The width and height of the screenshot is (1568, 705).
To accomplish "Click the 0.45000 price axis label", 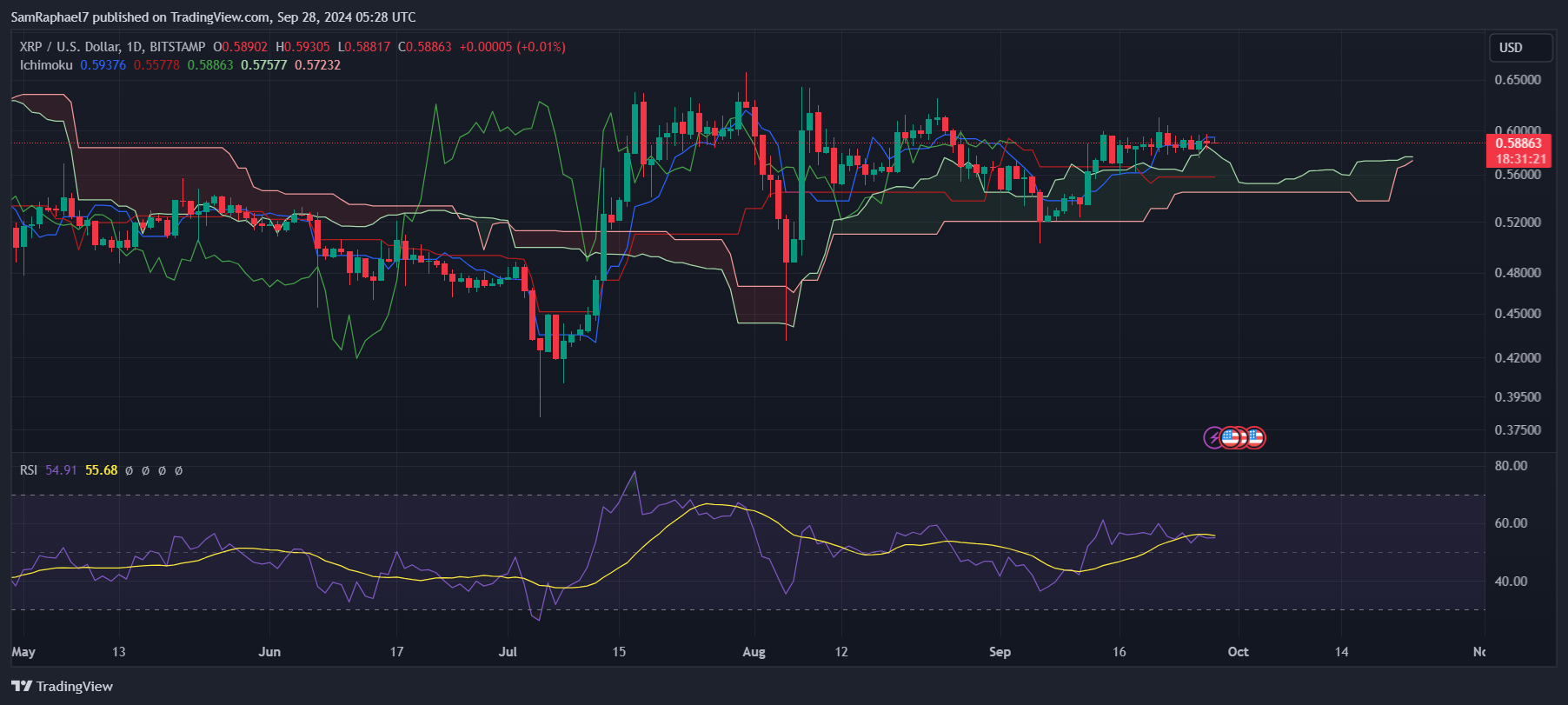I will click(1518, 313).
